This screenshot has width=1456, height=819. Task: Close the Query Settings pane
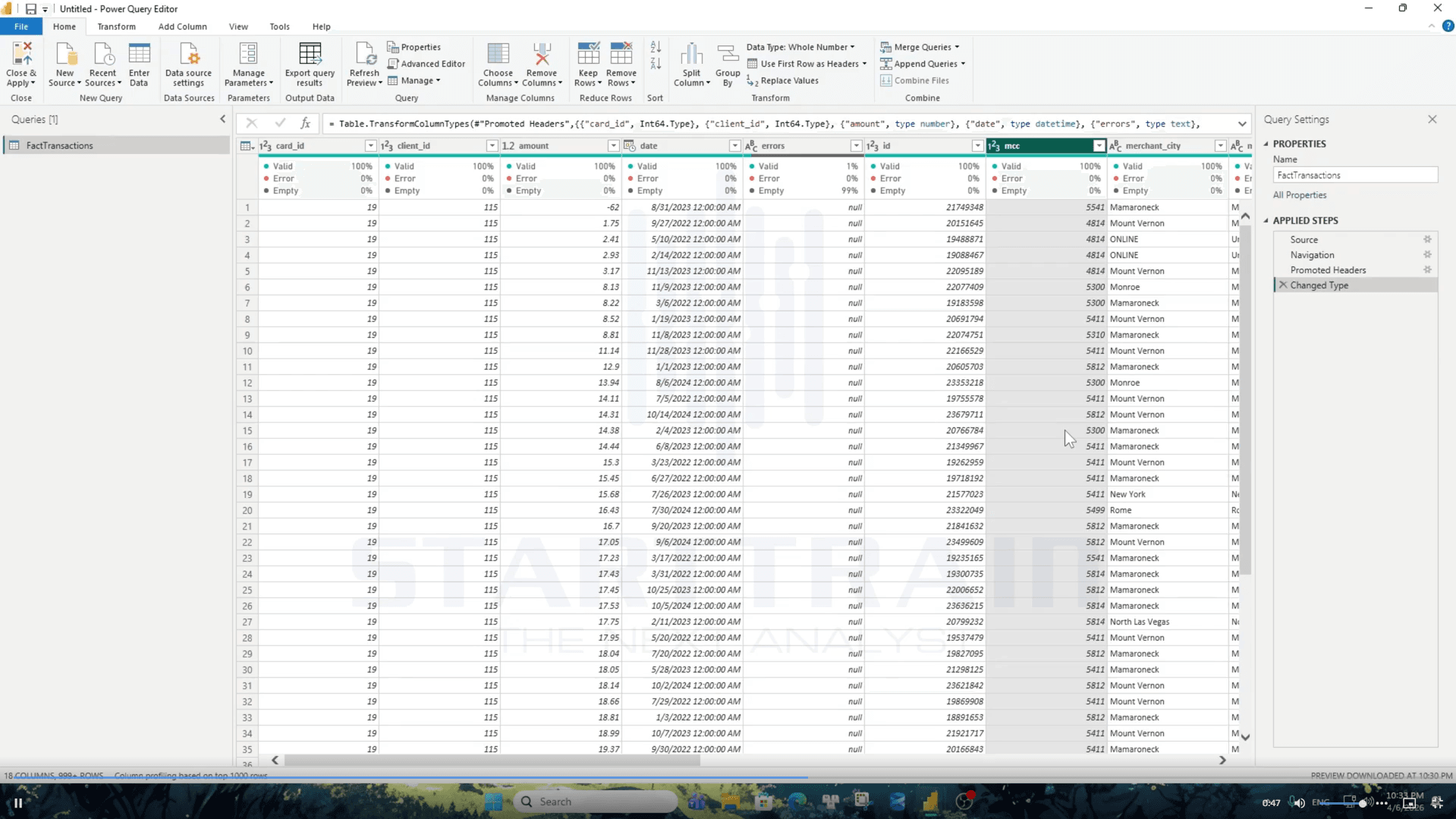tap(1432, 119)
